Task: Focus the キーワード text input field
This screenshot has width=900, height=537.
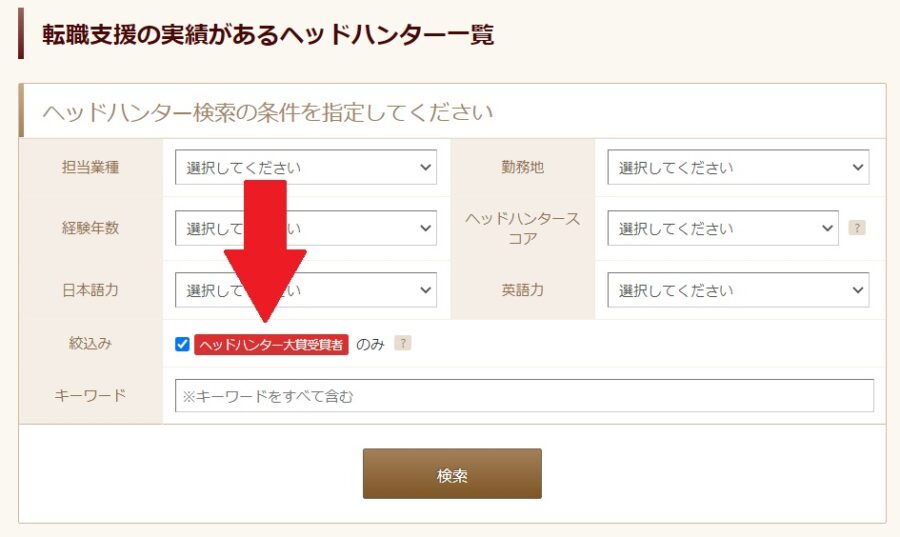Action: coord(524,395)
